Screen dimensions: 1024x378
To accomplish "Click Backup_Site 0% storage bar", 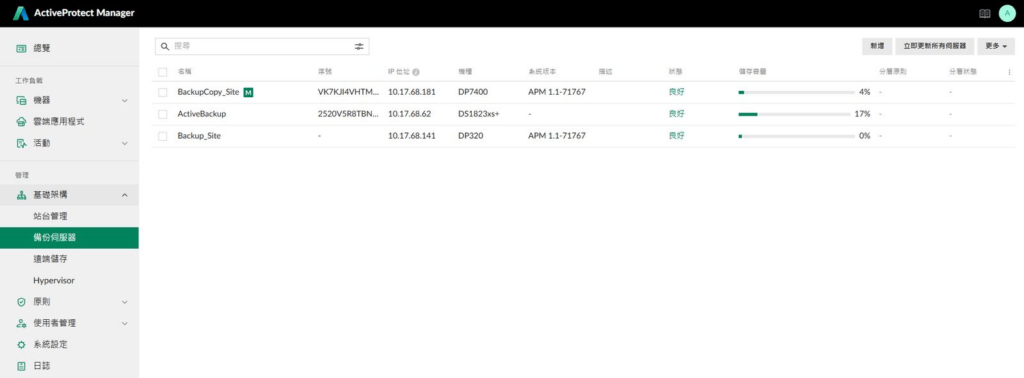I will (x=796, y=136).
